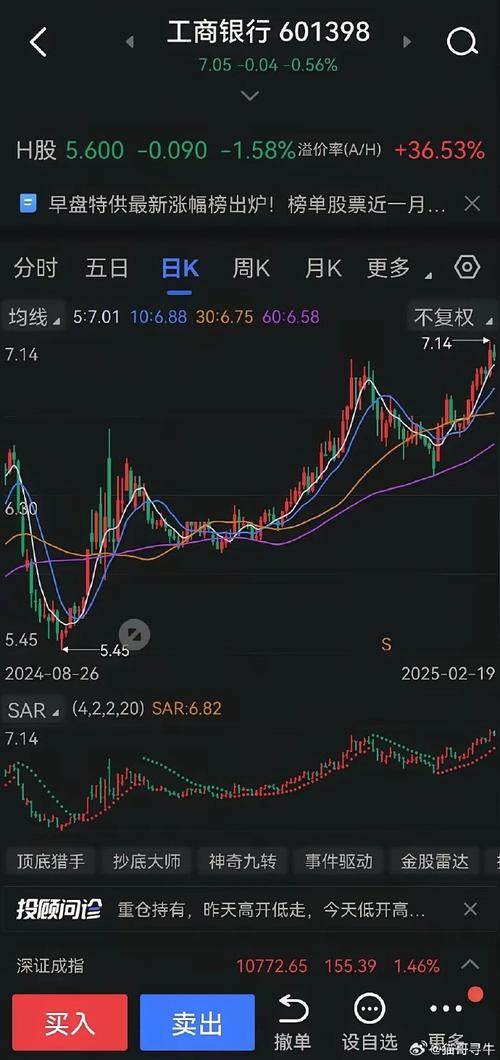Go to previous stock with left triangle
The image size is (500, 1060).
coord(130,42)
